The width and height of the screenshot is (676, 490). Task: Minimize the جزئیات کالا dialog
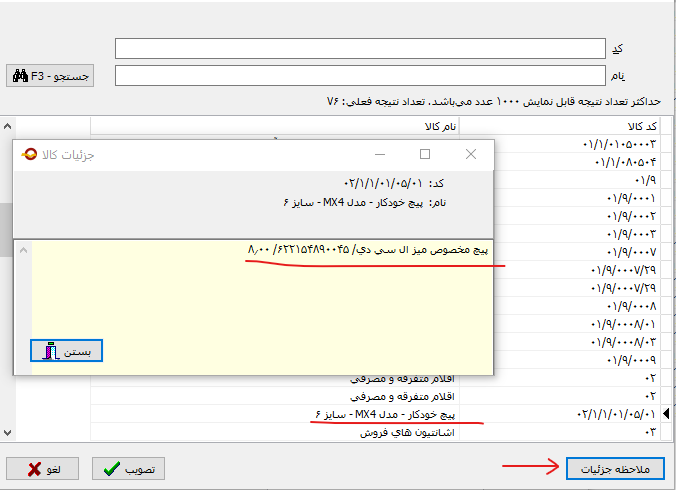379,154
